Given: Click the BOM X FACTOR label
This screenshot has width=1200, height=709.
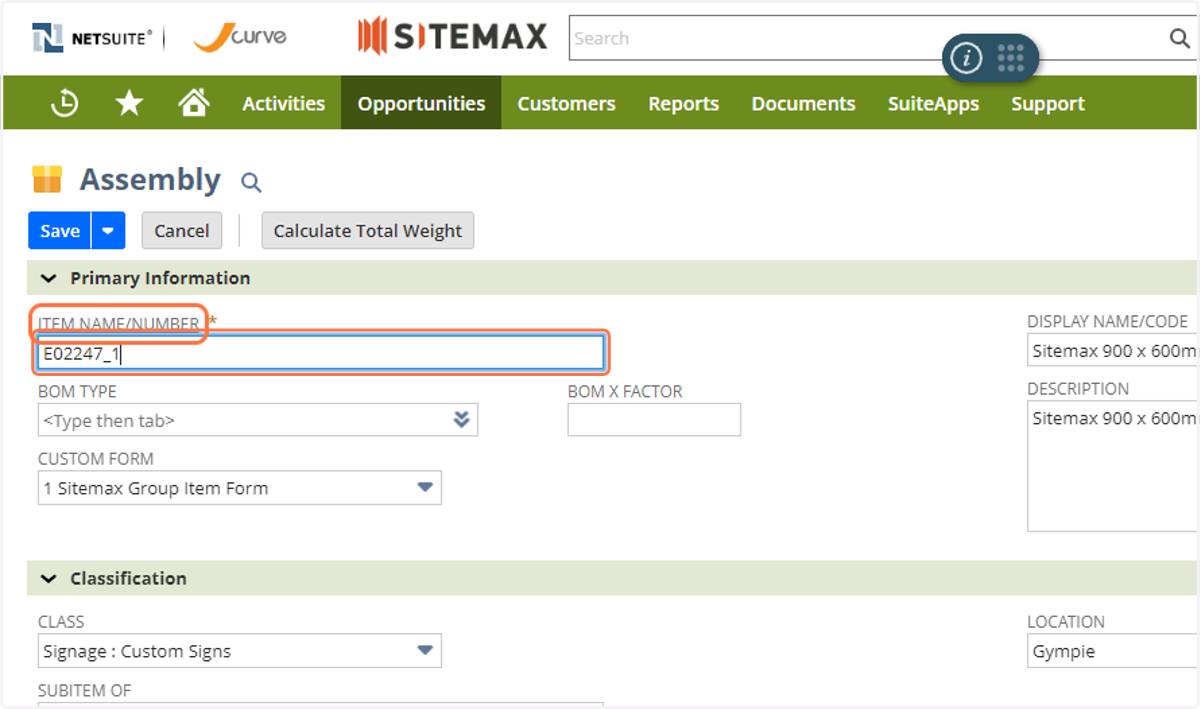Looking at the screenshot, I should click(625, 391).
